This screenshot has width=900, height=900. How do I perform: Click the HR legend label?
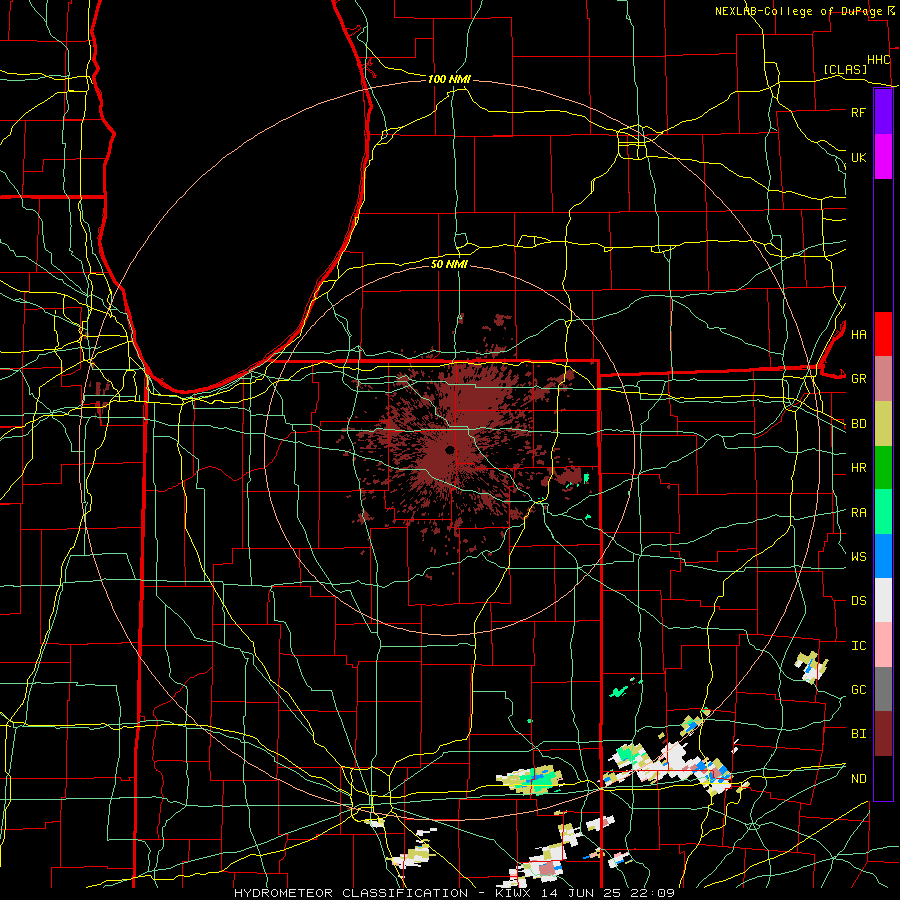pos(858,468)
